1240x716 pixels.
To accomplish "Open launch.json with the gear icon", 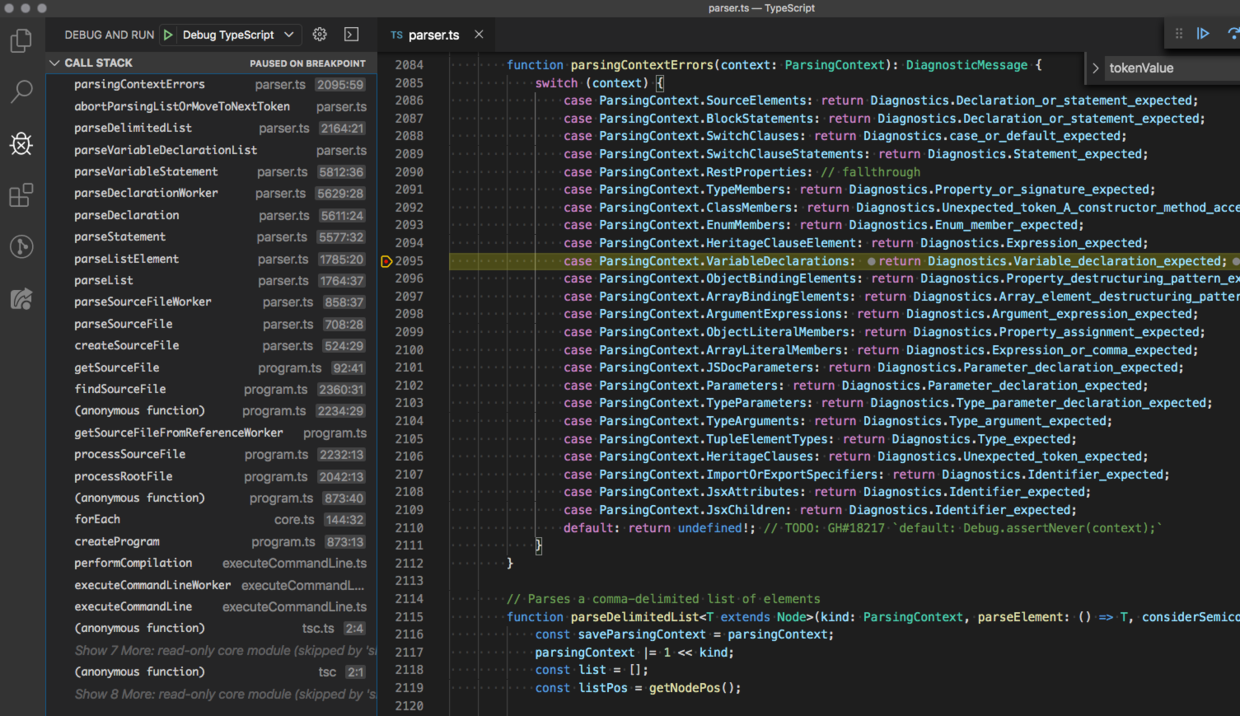I will click(x=320, y=34).
